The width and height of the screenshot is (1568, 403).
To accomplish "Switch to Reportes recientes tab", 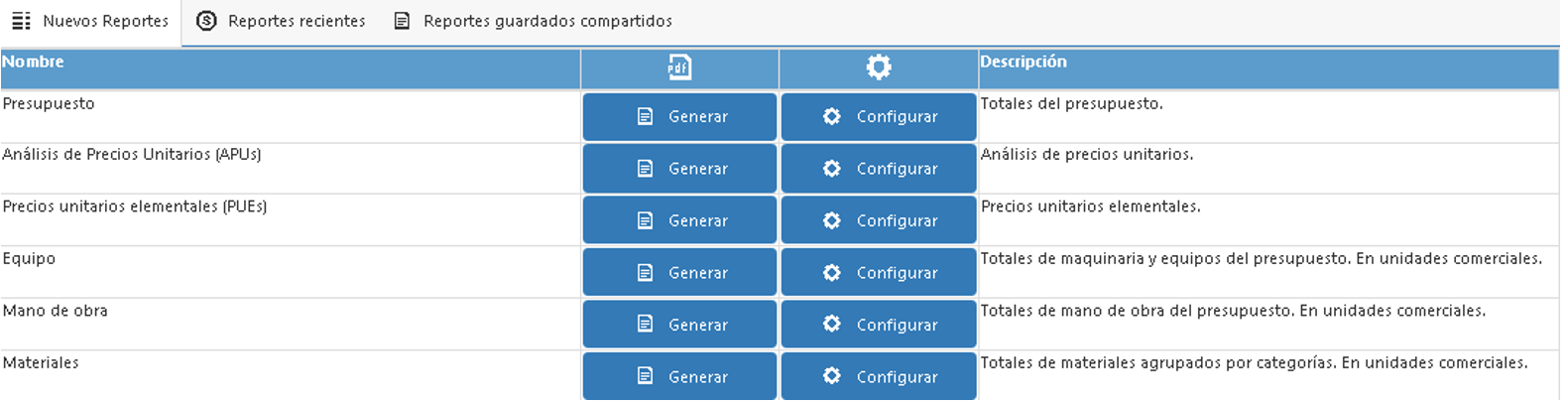I will coord(281,22).
